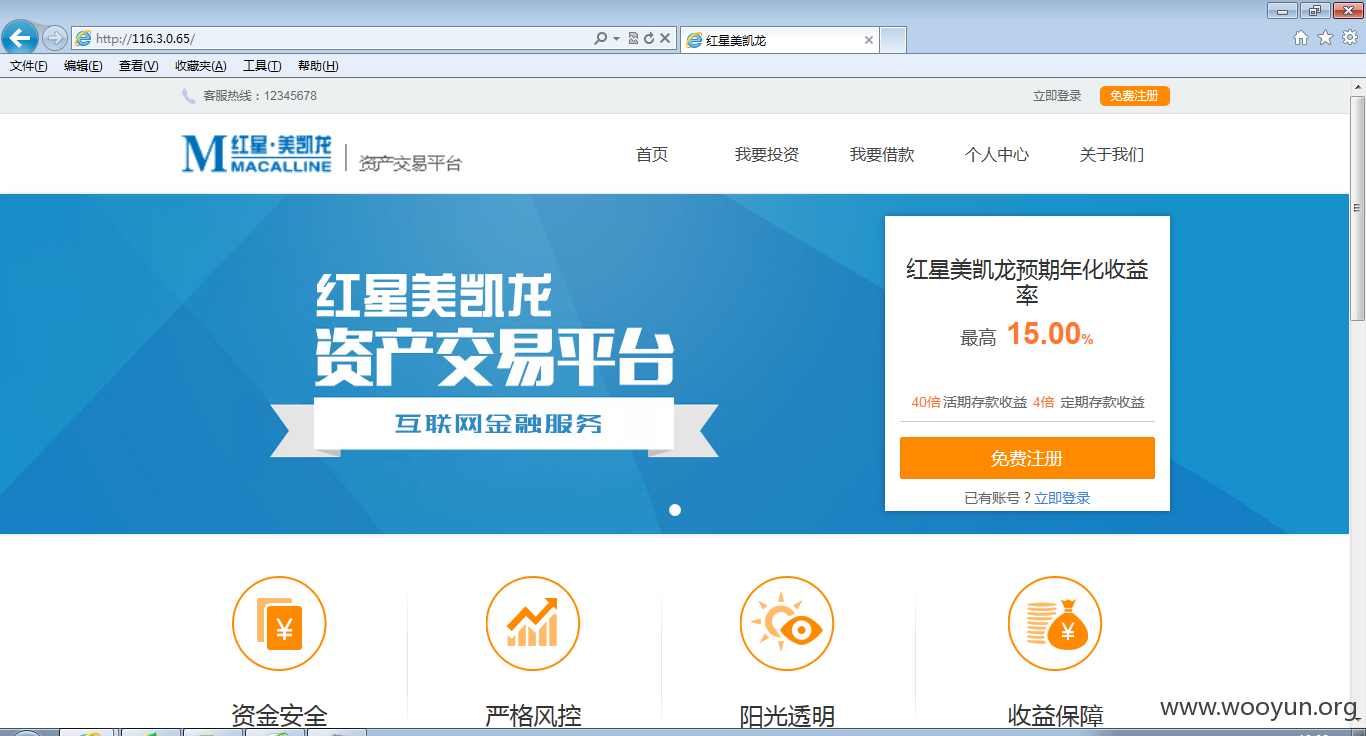The width and height of the screenshot is (1366, 736).
Task: Click top orange 免费注册 button
Action: (x=1135, y=96)
